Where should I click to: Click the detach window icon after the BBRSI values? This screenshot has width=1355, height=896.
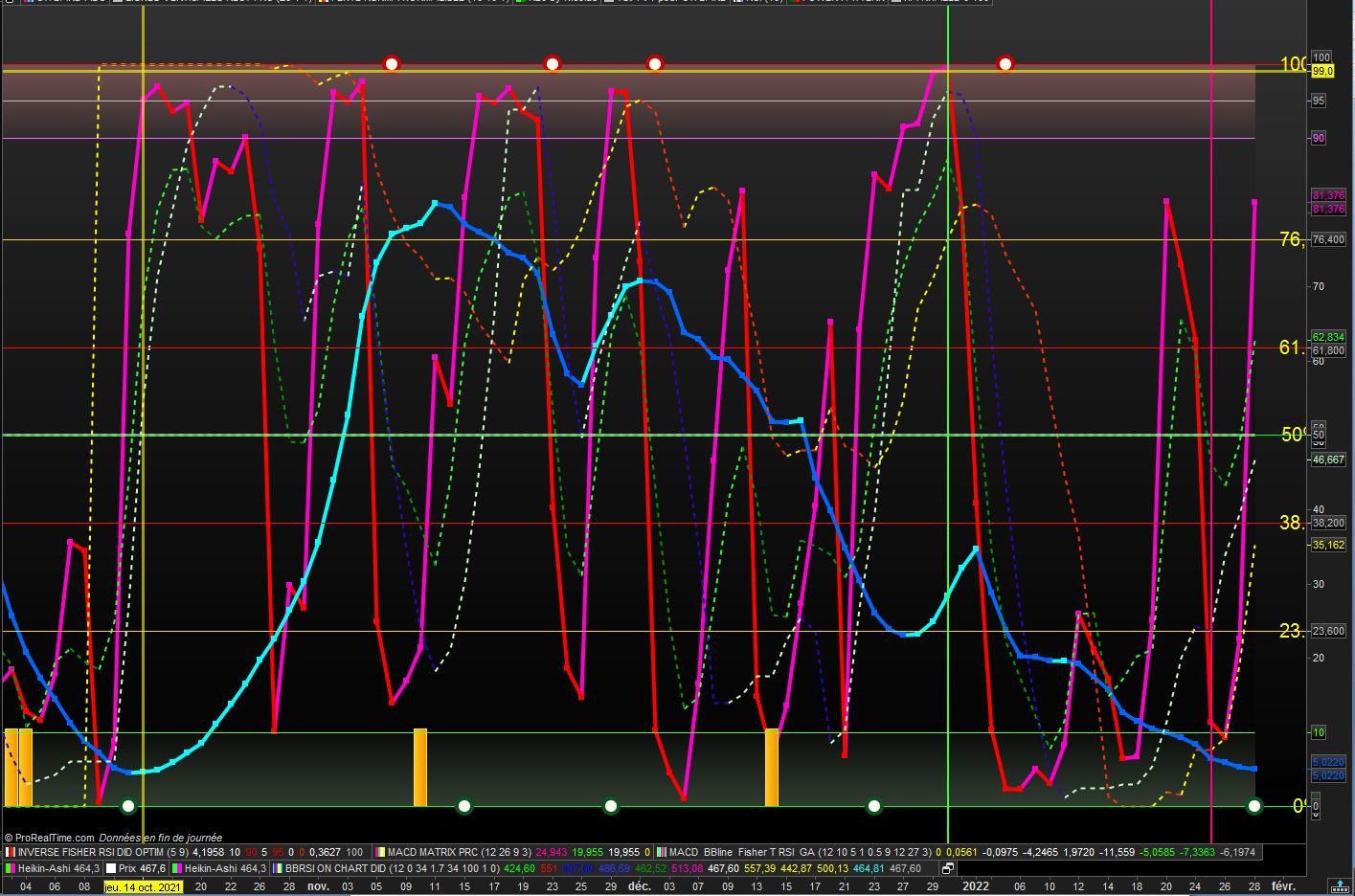948,868
